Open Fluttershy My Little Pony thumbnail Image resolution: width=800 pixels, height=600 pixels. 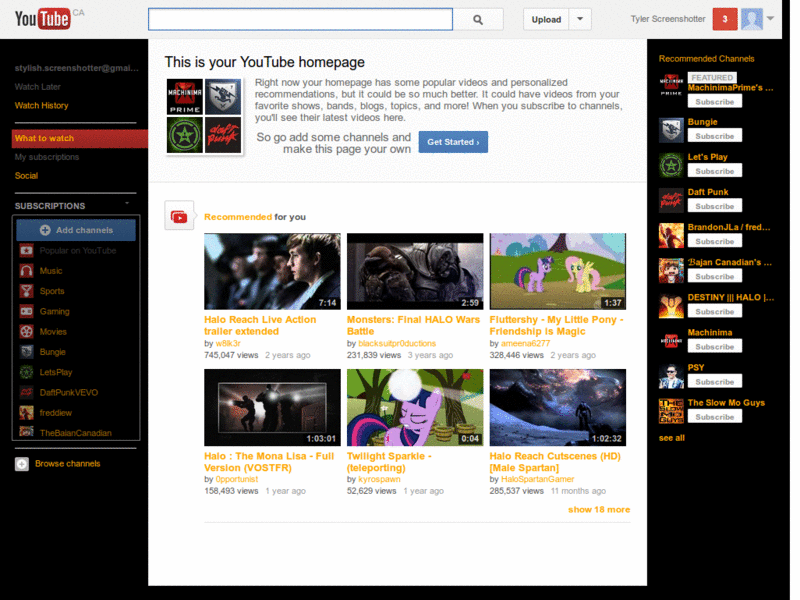558,271
